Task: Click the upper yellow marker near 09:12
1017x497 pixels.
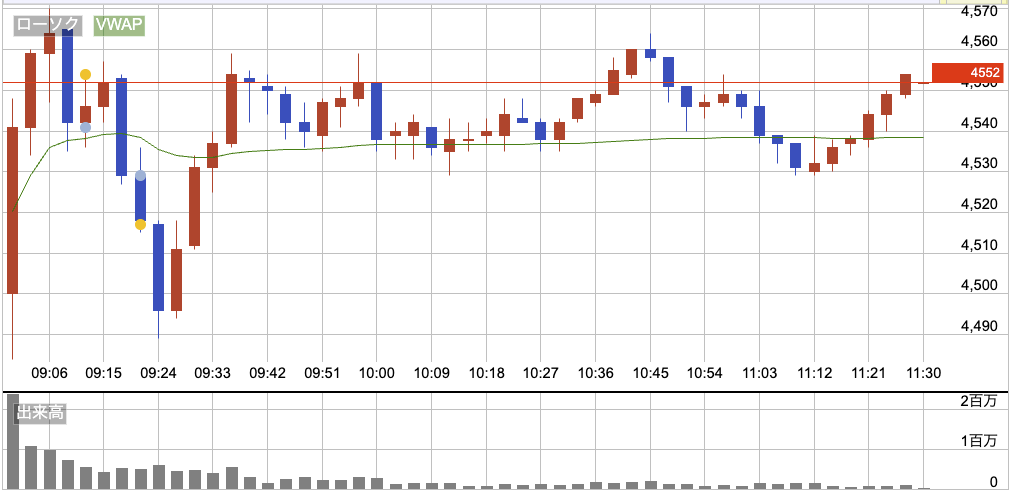Action: (86, 74)
